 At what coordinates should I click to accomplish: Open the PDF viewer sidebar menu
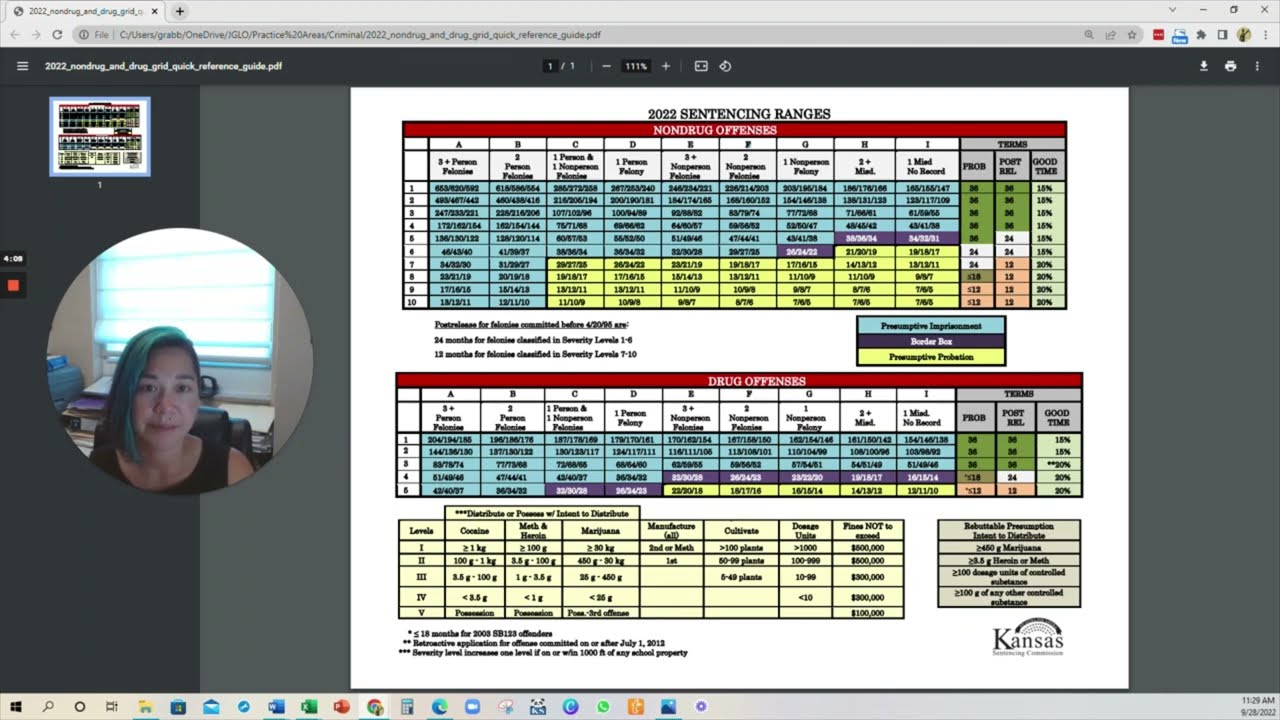pos(22,66)
